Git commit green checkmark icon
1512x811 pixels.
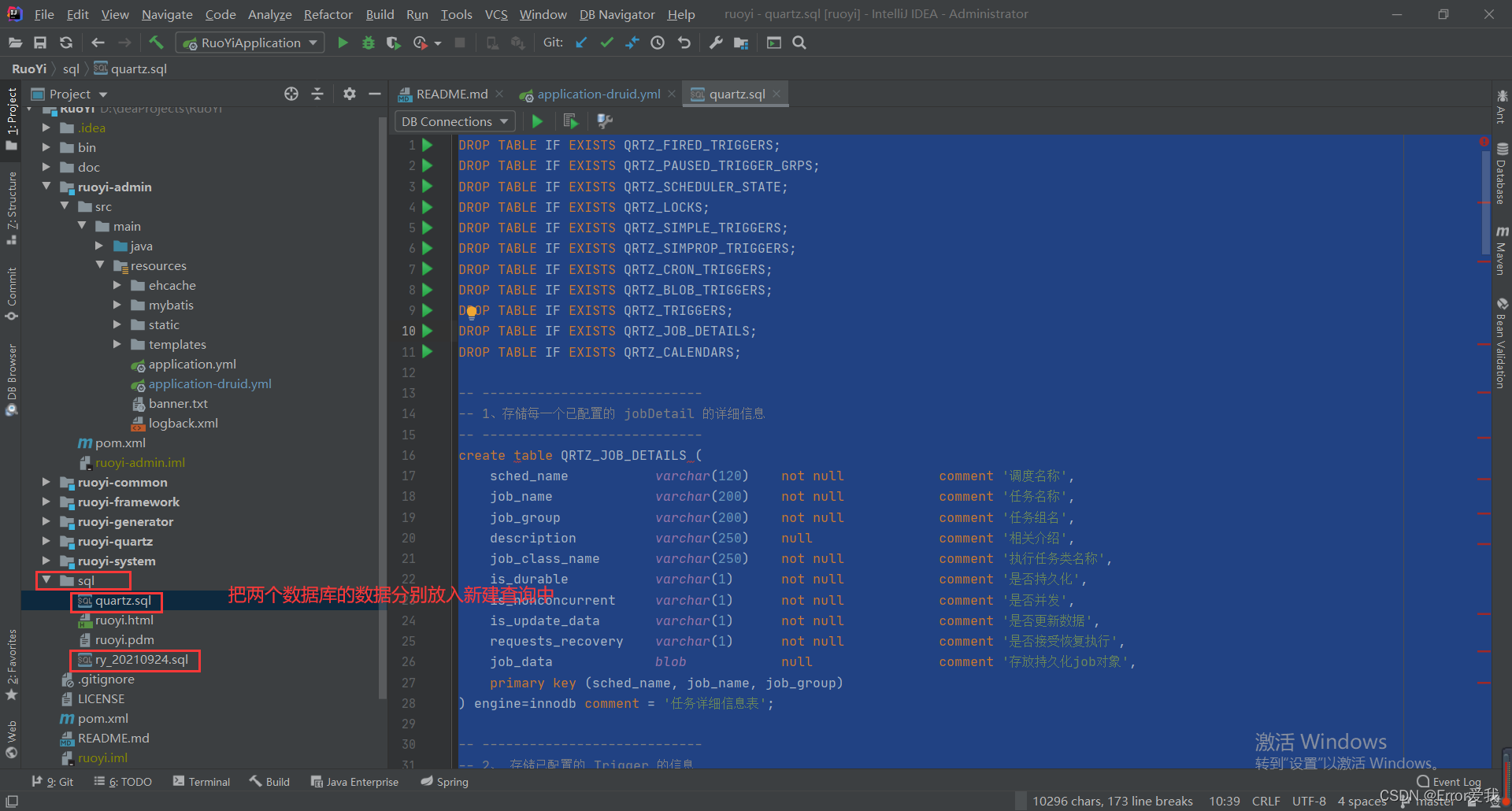(606, 43)
